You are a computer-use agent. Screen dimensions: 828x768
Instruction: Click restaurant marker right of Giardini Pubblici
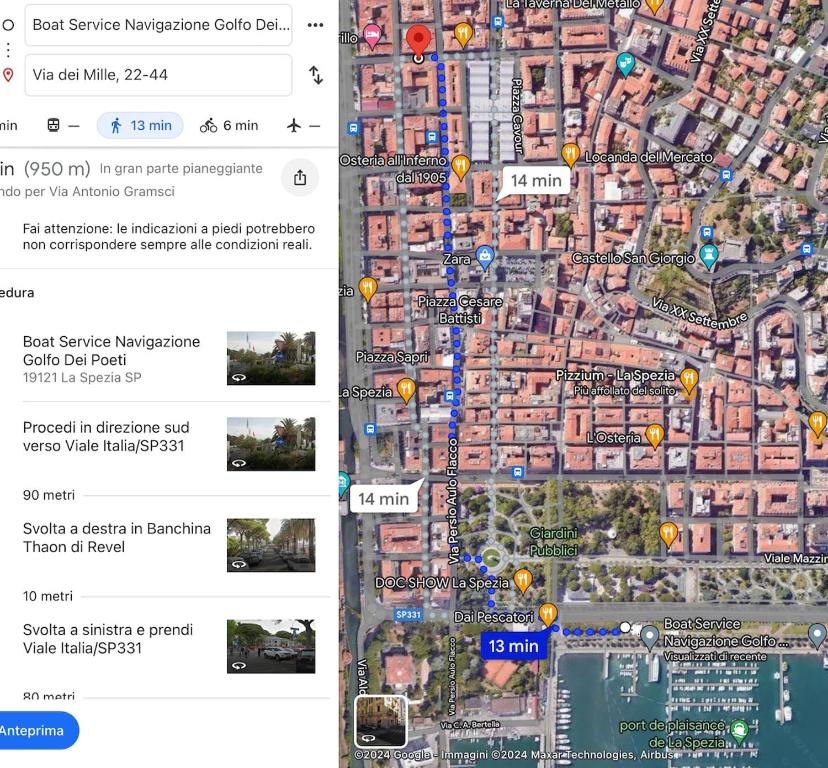coord(668,534)
